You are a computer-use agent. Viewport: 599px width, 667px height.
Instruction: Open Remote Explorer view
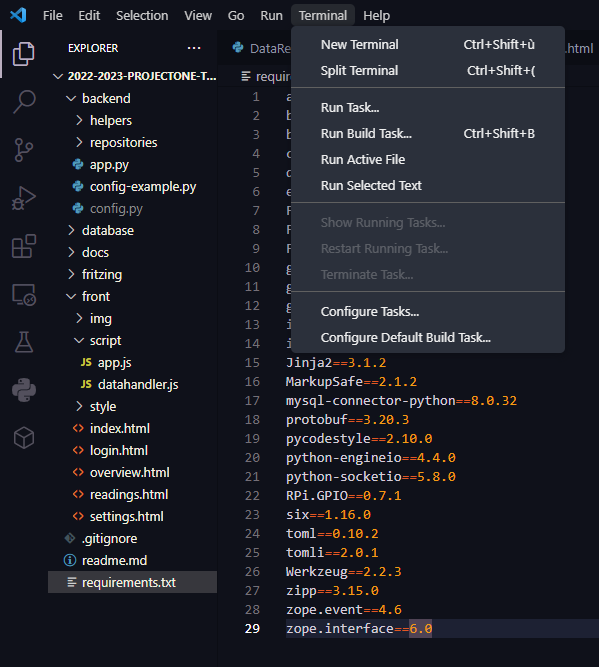tap(24, 295)
